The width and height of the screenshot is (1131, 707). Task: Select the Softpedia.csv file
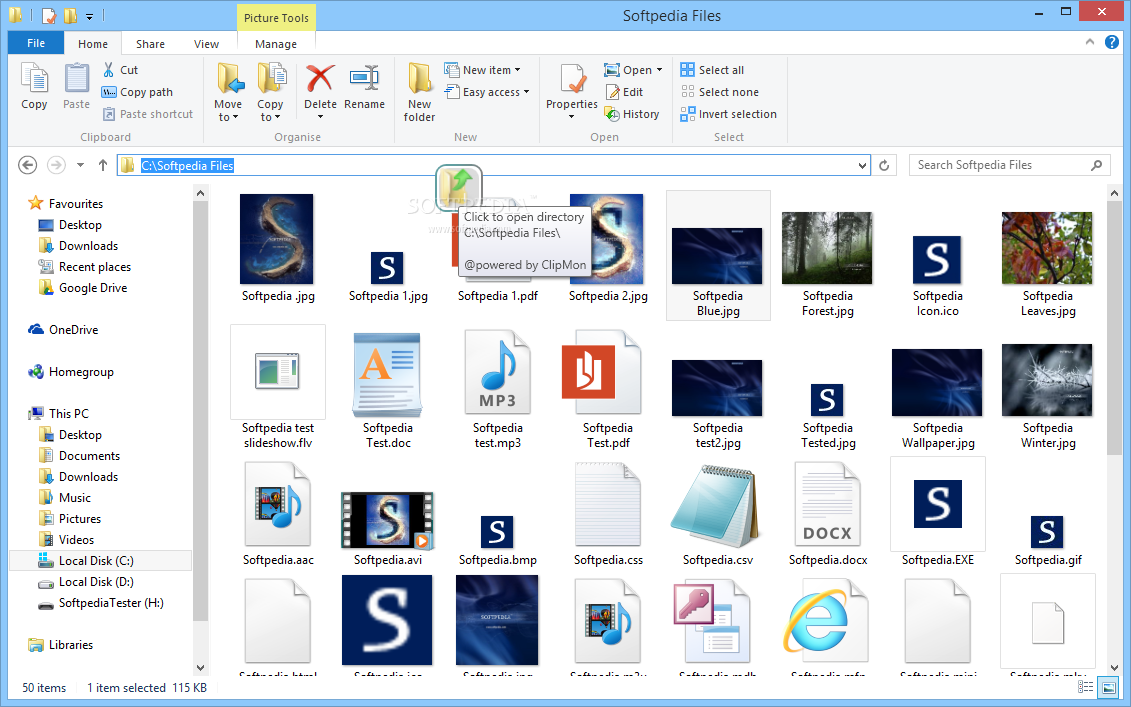718,515
